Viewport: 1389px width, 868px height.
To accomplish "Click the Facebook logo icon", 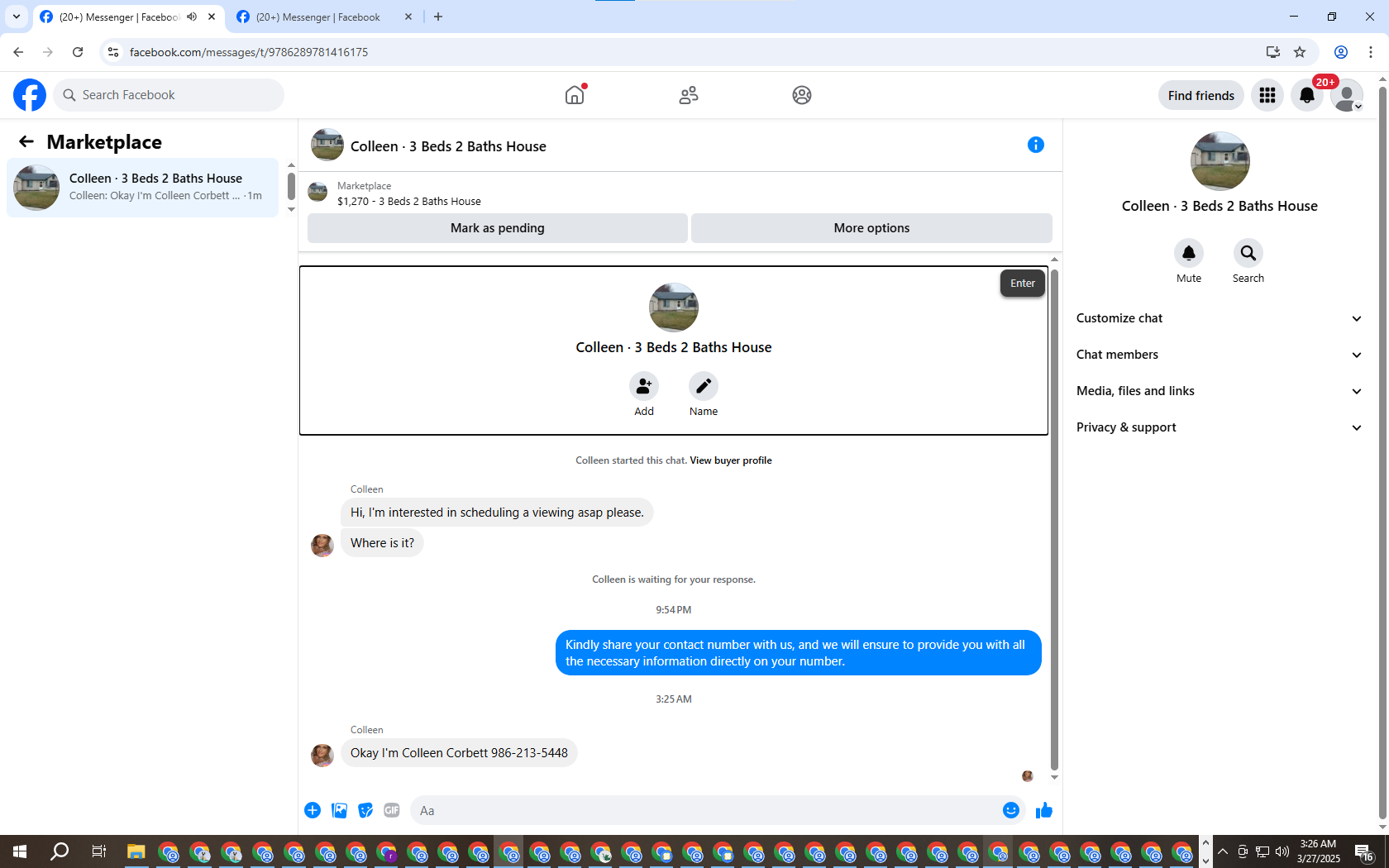I will click(x=30, y=95).
